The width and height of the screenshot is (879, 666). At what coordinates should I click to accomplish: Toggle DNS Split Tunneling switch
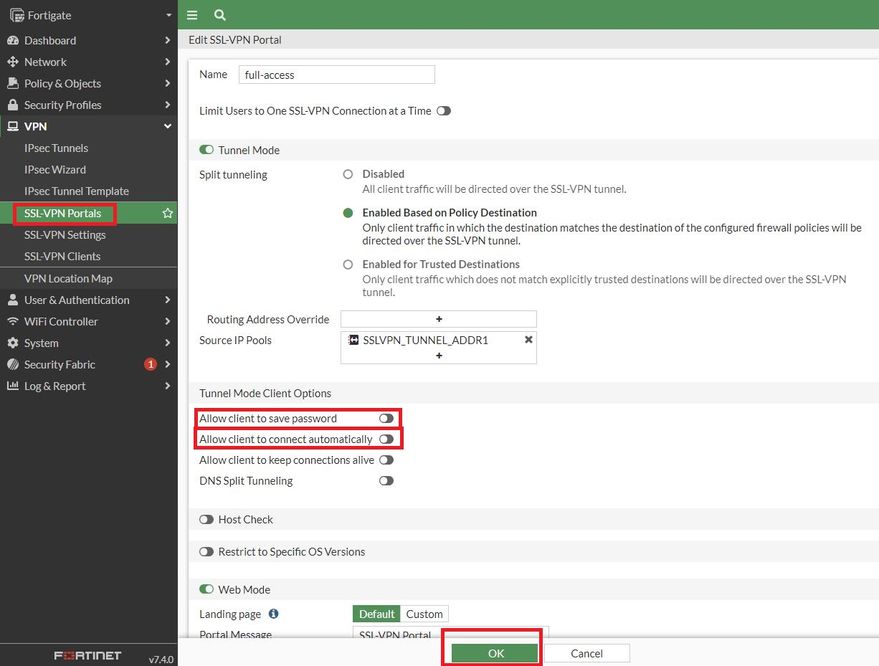[386, 480]
